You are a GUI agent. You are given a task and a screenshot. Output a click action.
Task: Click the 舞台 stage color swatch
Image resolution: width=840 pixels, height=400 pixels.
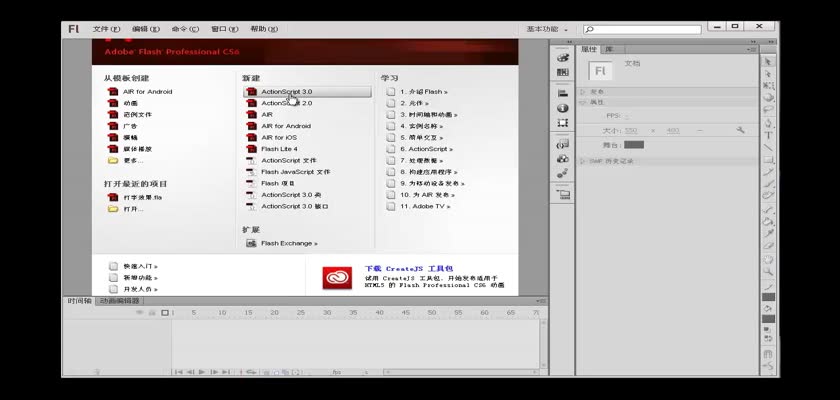point(634,145)
